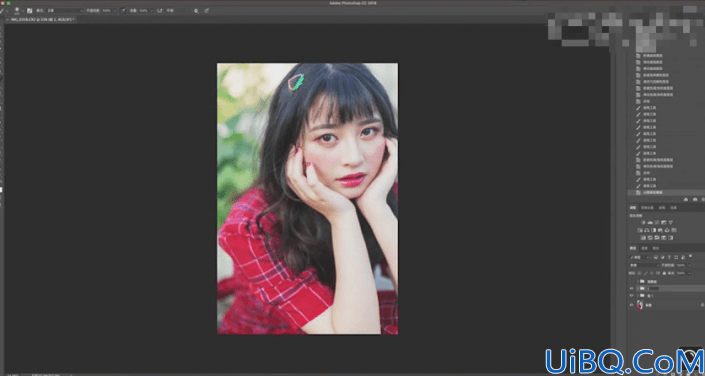705x376 pixels.
Task: Open the layer blending mode dropdown
Action: click(644, 265)
